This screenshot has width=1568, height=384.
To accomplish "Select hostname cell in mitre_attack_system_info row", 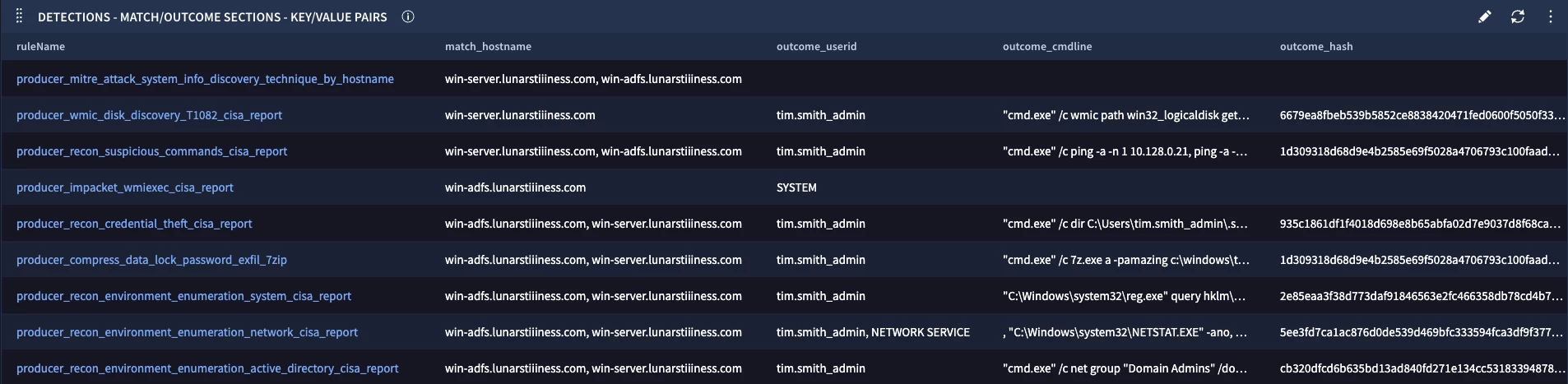I will click(593, 79).
